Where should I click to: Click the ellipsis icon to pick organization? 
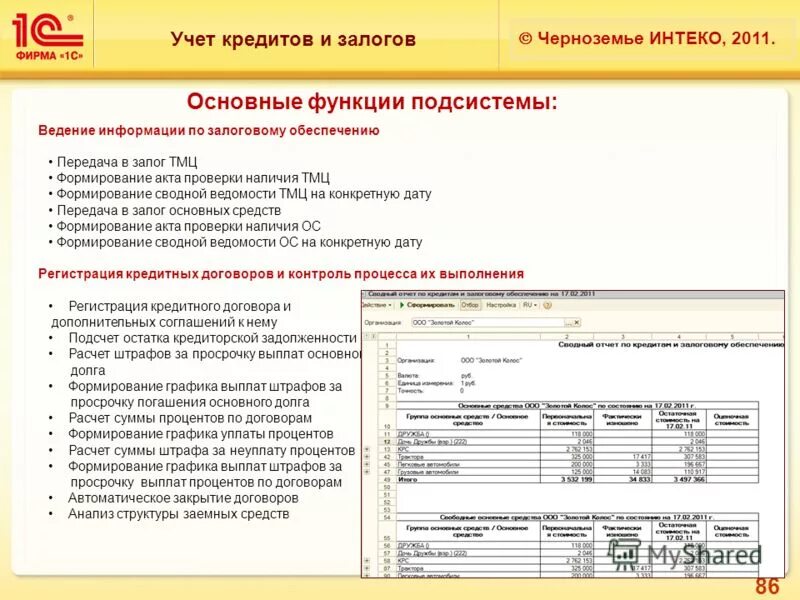[568, 321]
